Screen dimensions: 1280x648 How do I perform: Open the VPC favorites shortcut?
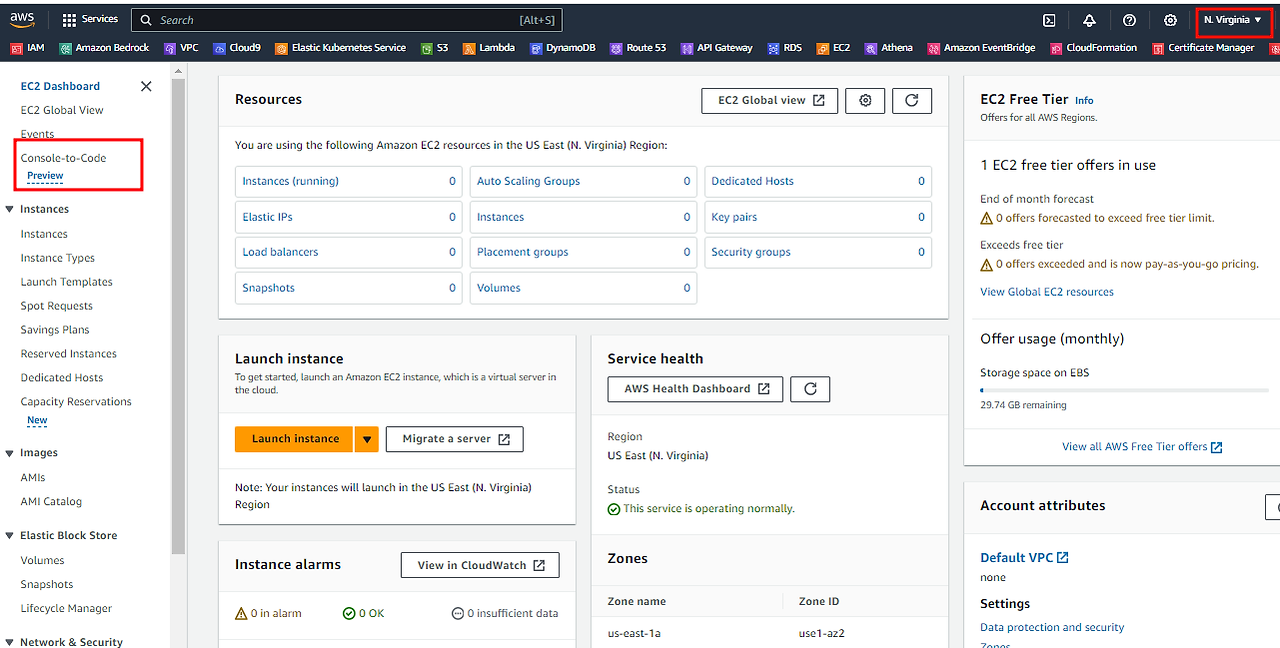click(181, 48)
